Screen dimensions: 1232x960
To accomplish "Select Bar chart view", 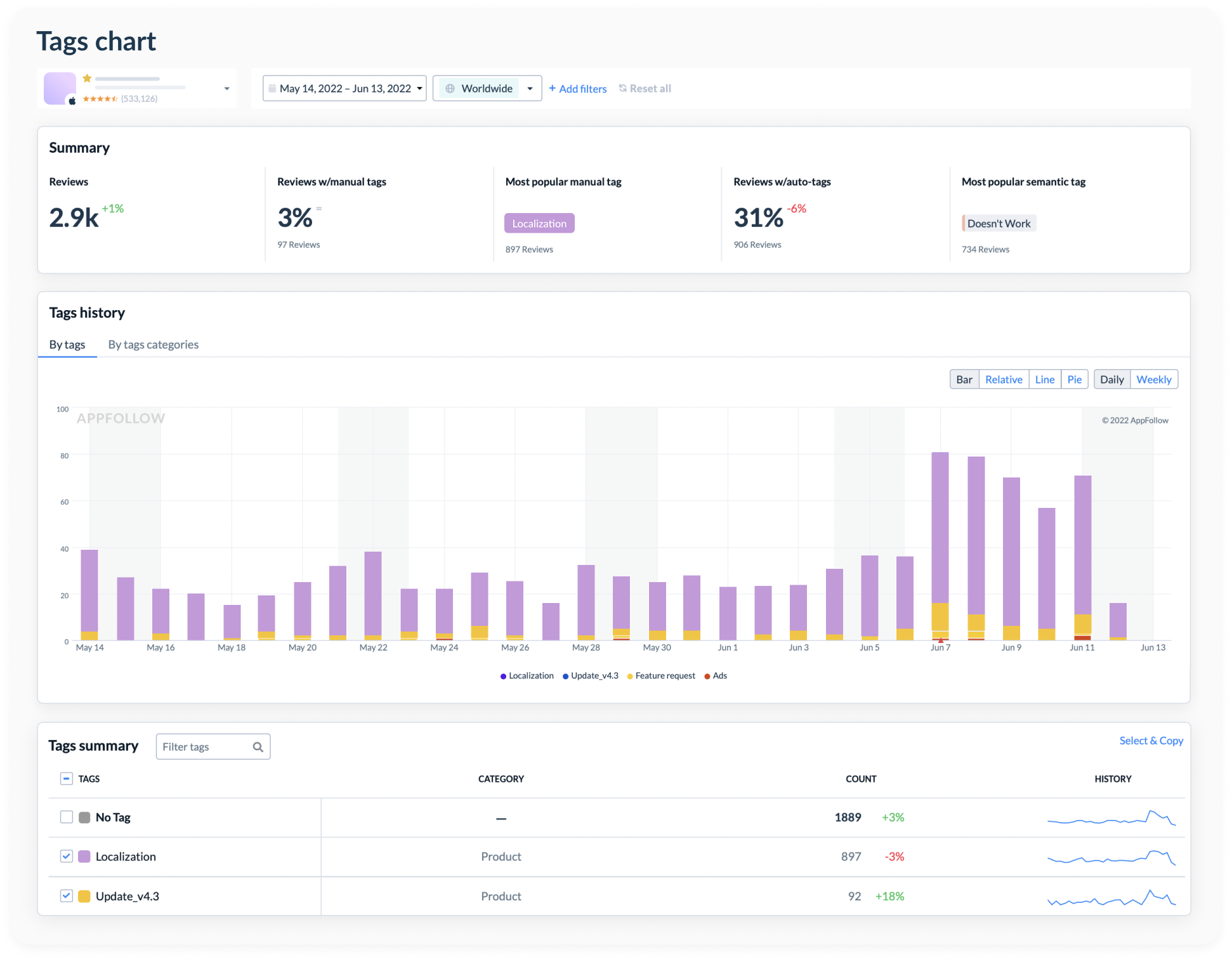I will click(964, 379).
